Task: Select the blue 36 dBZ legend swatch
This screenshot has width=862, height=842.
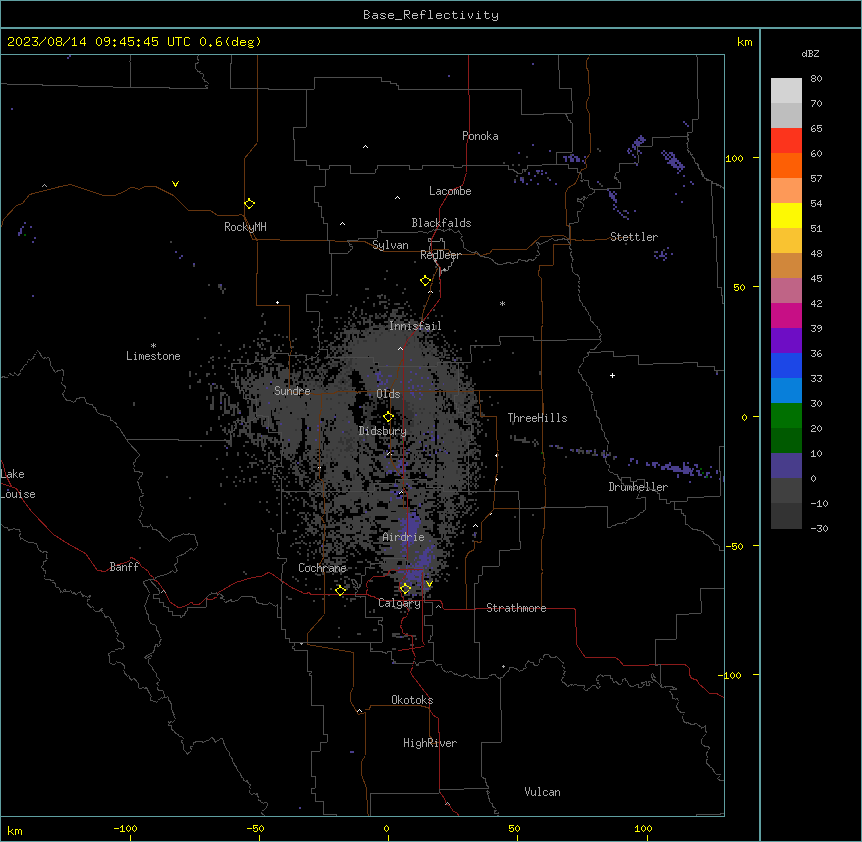Action: pos(786,365)
